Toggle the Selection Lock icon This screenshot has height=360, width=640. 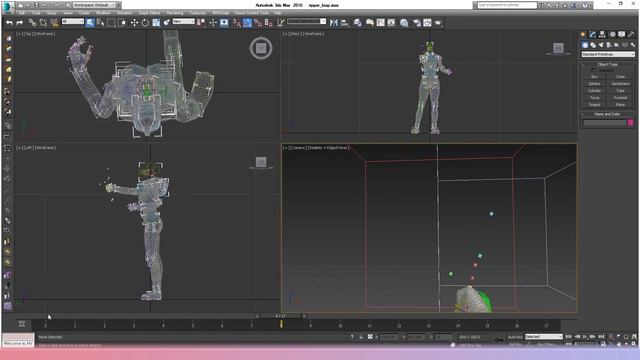click(361, 337)
